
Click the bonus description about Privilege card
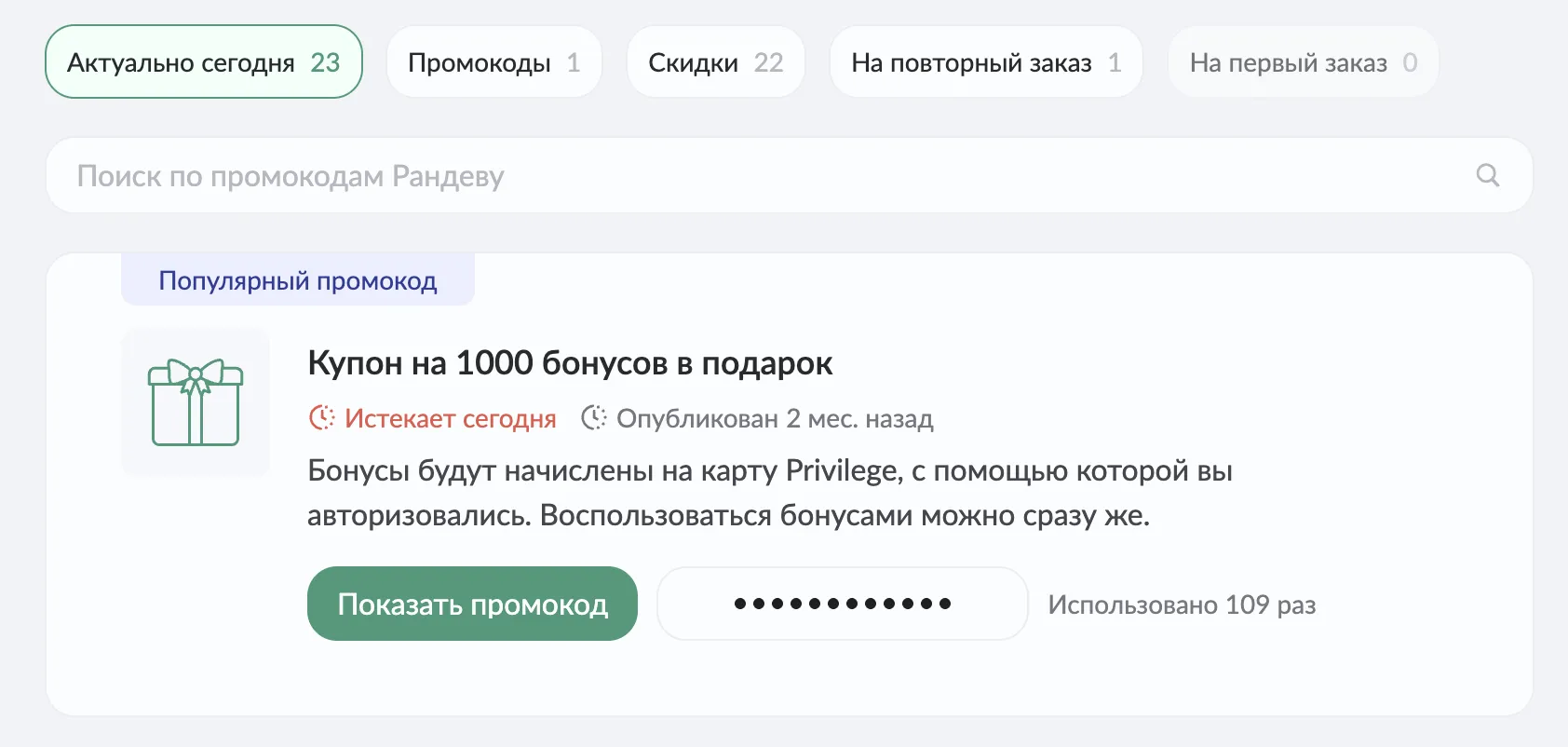pyautogui.click(x=770, y=493)
